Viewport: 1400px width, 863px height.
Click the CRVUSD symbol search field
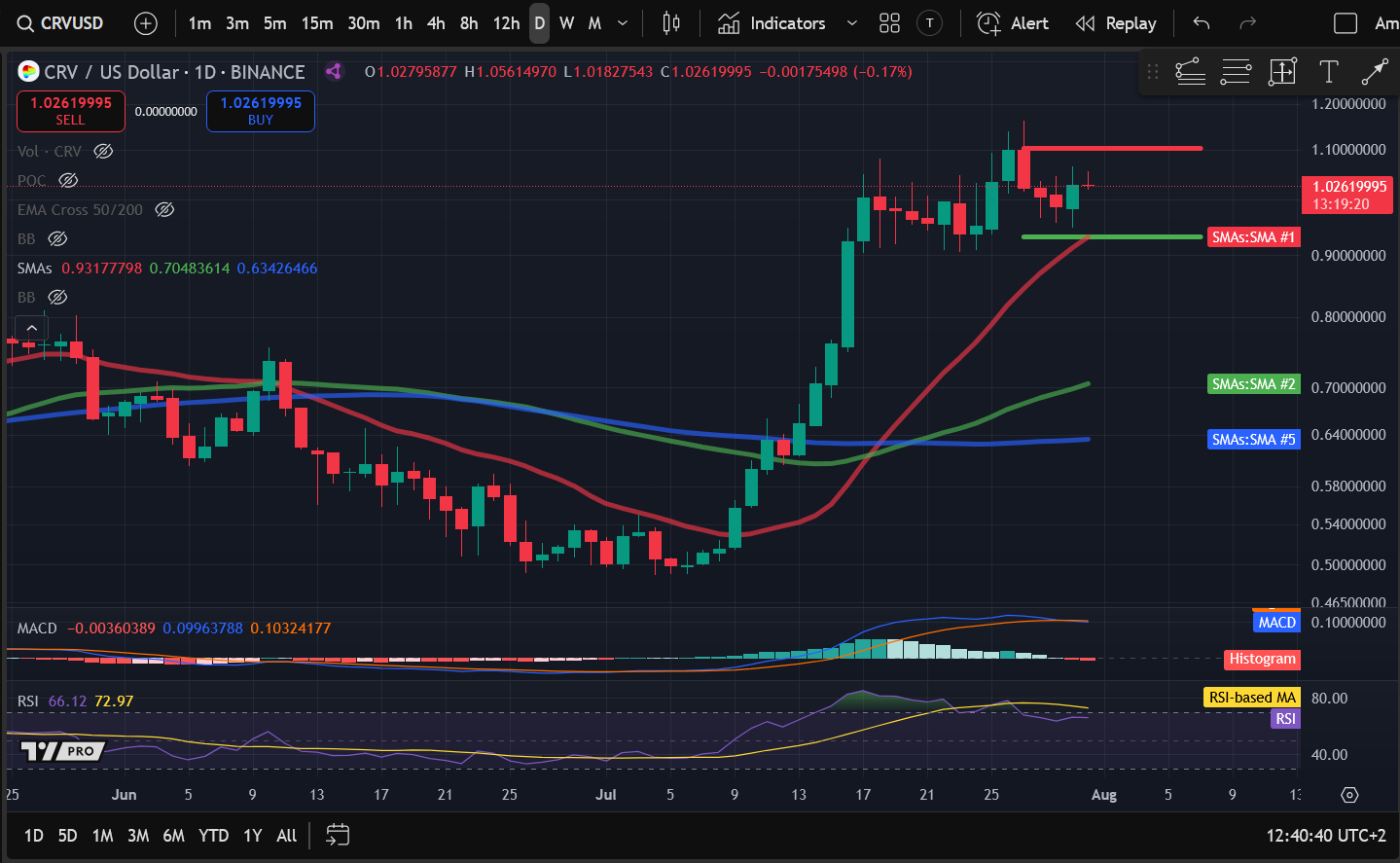point(60,23)
